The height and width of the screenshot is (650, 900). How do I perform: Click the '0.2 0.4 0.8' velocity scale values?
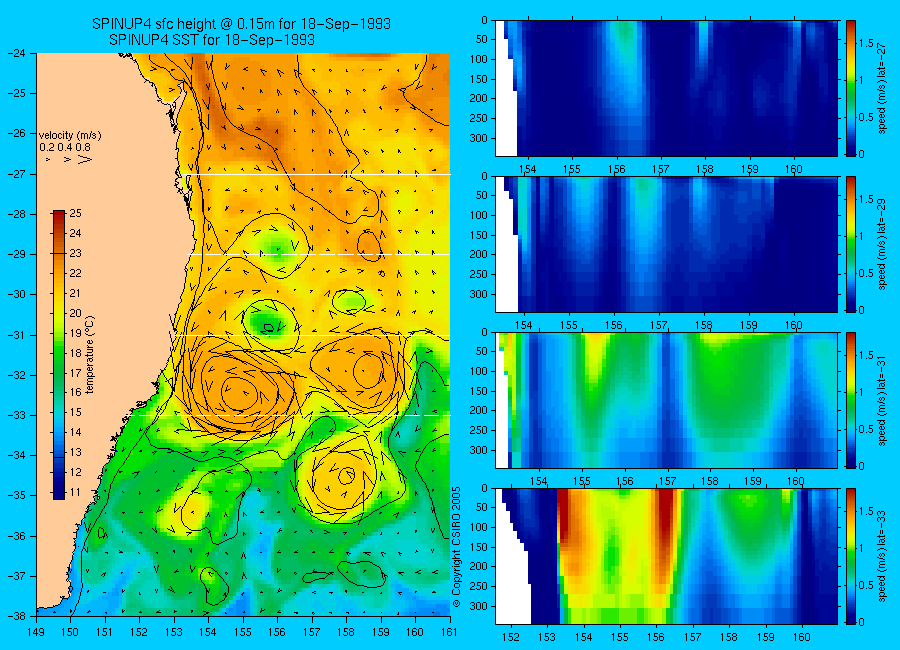click(x=65, y=148)
